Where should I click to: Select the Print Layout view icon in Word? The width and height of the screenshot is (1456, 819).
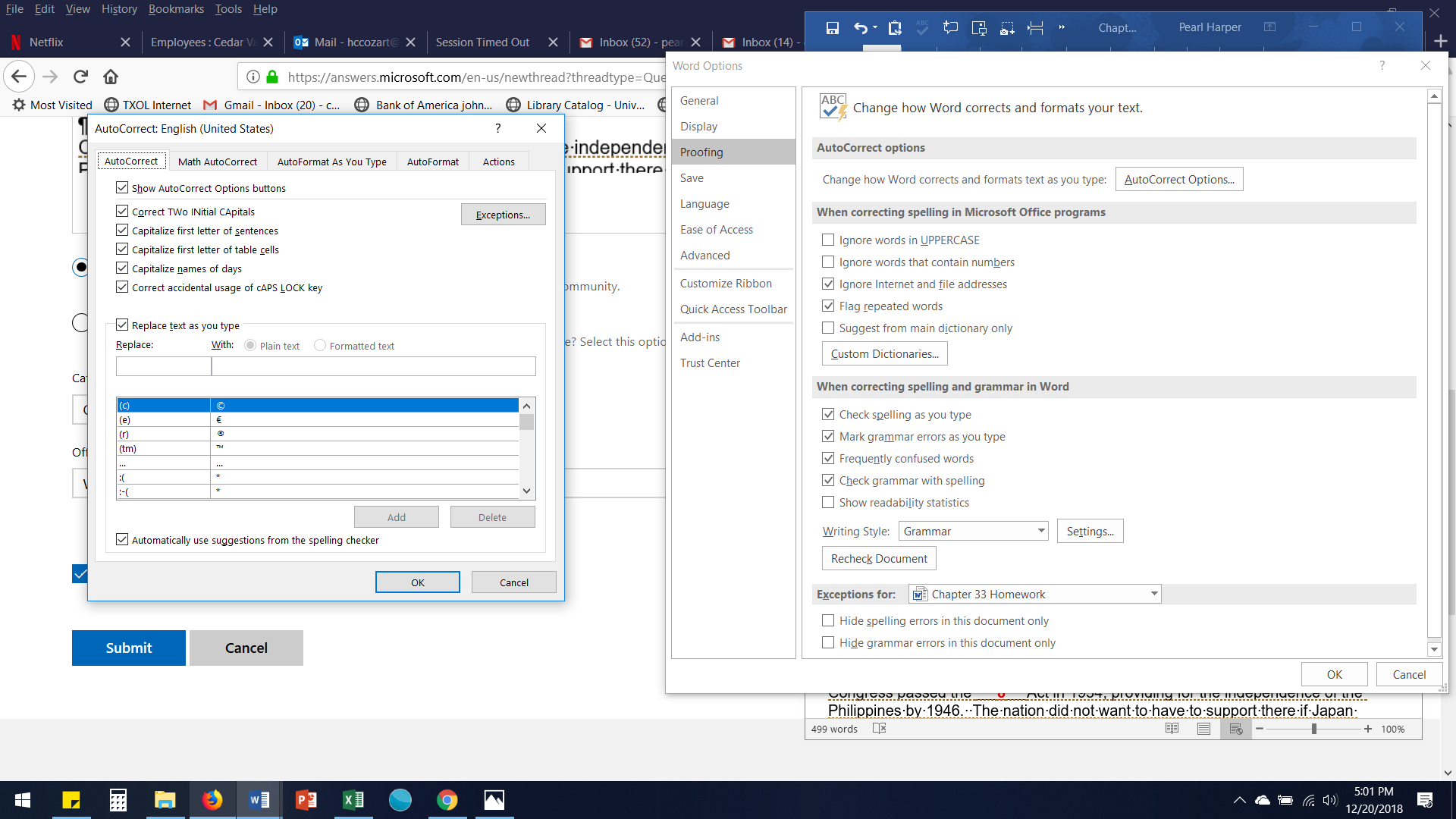[1203, 729]
